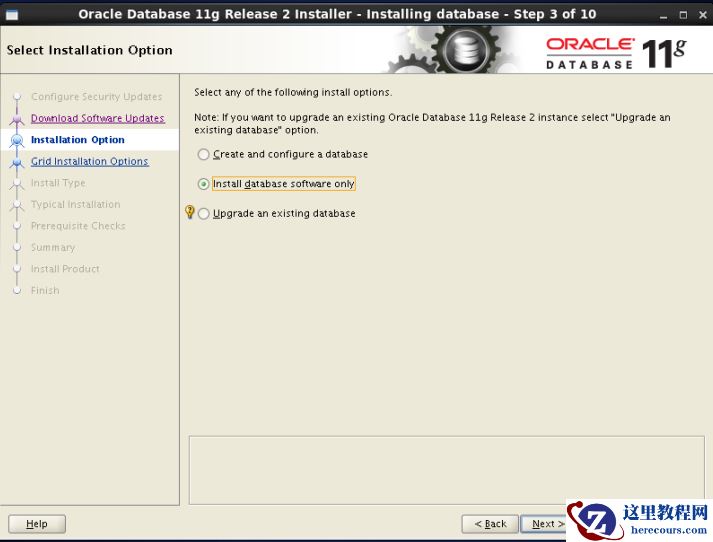Image resolution: width=713 pixels, height=542 pixels.
Task: Click the Typical Installation step label
Action: tap(75, 204)
